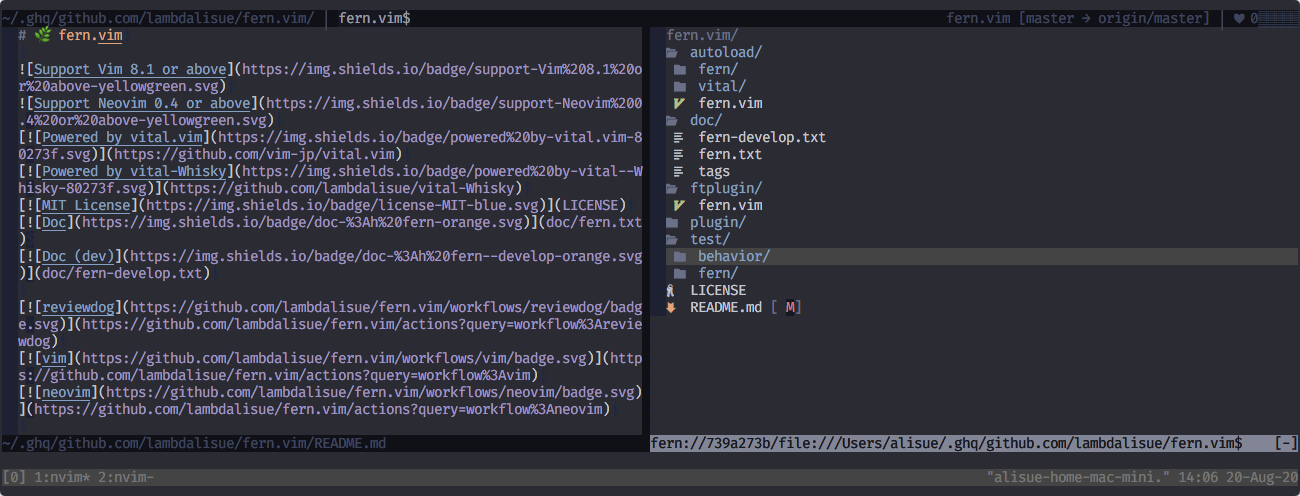Select the ~/.ghq/github.com/lambdalisue/fern.vim/ tabline tab
Viewport: 1300px width, 496px height.
pyautogui.click(x=158, y=18)
